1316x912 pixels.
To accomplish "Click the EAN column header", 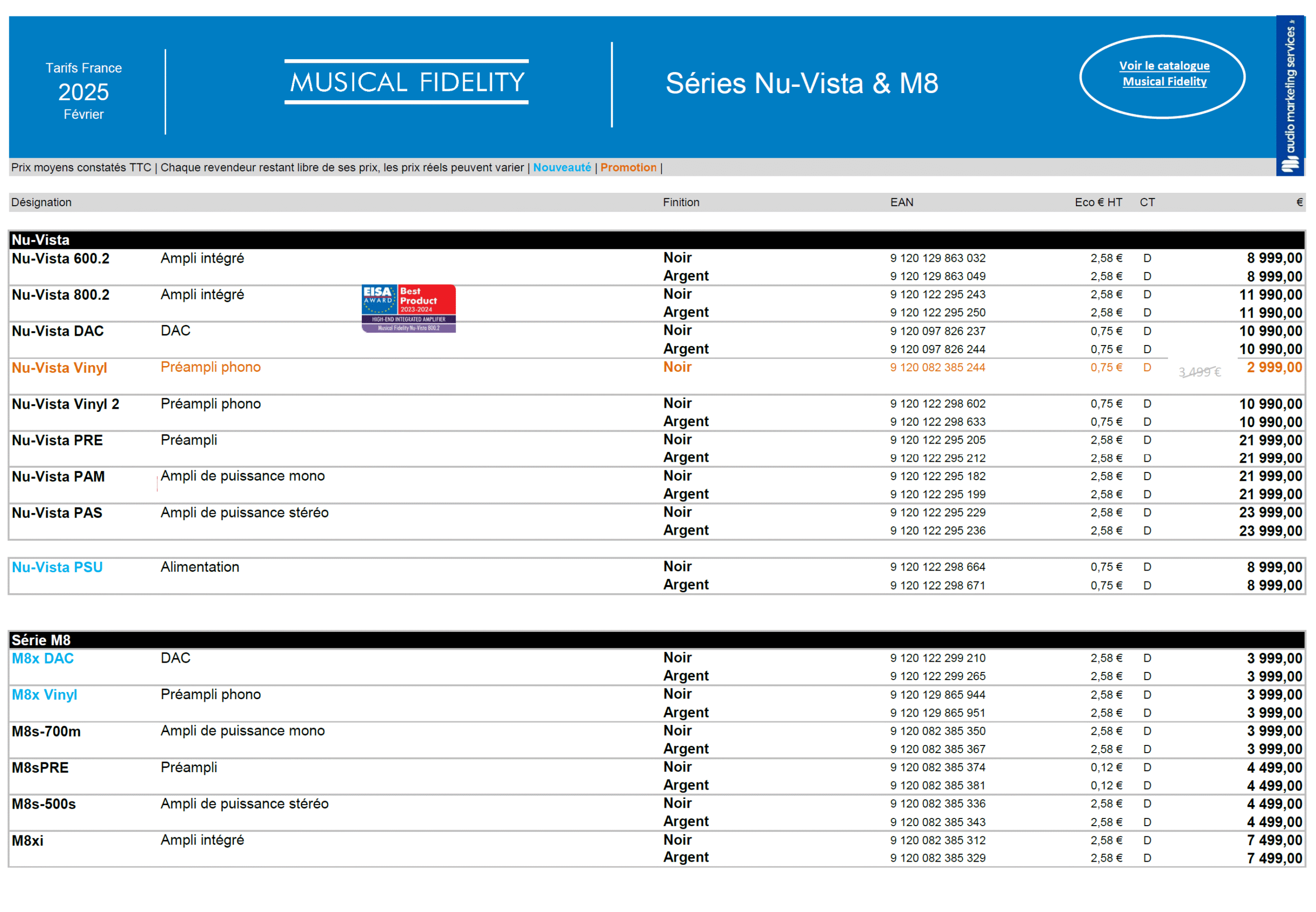I will 901,202.
